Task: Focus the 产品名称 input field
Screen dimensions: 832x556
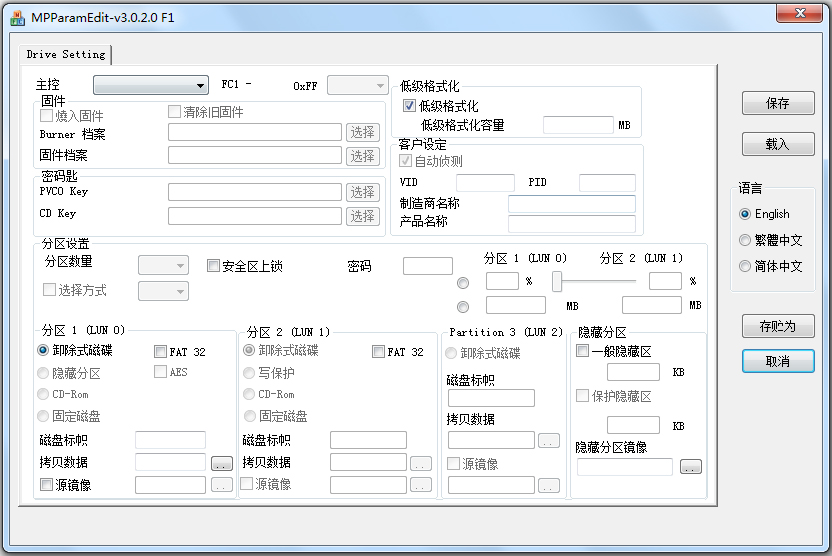Action: click(572, 223)
